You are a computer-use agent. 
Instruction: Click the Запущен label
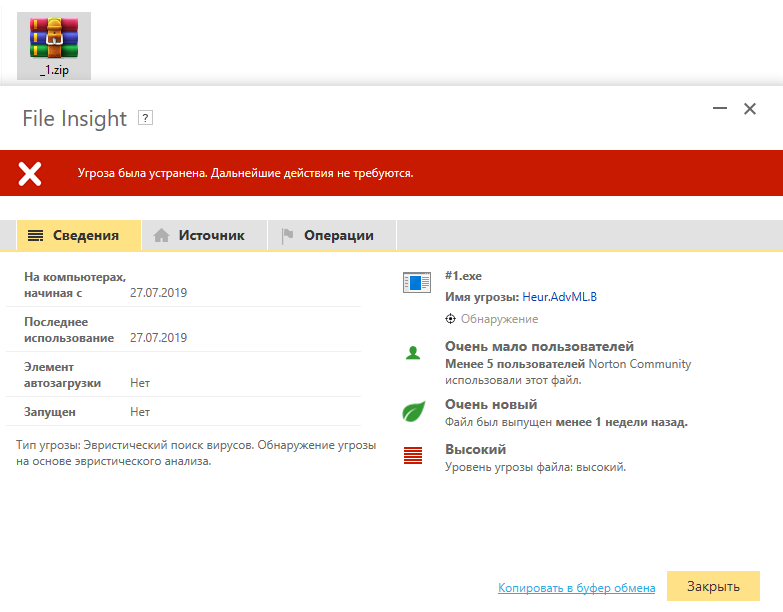pos(50,412)
